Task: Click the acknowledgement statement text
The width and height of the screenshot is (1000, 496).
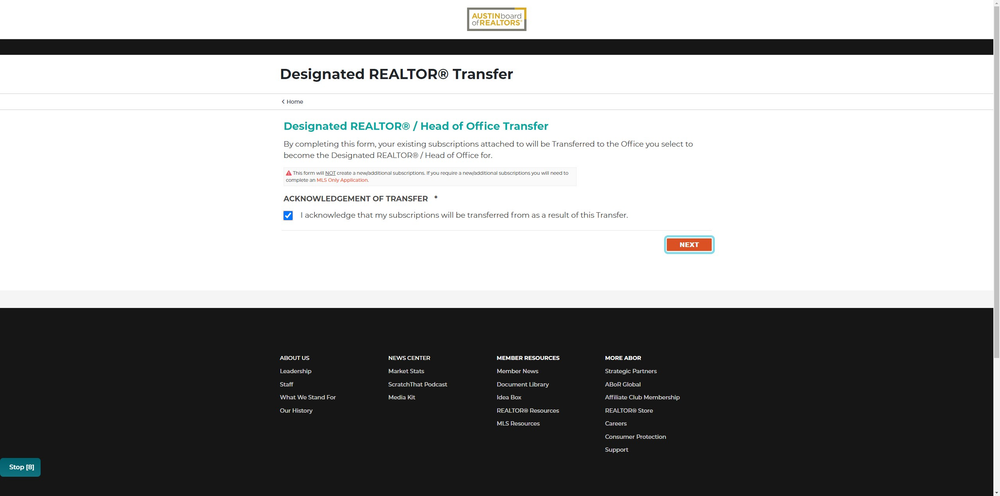Action: tap(464, 215)
